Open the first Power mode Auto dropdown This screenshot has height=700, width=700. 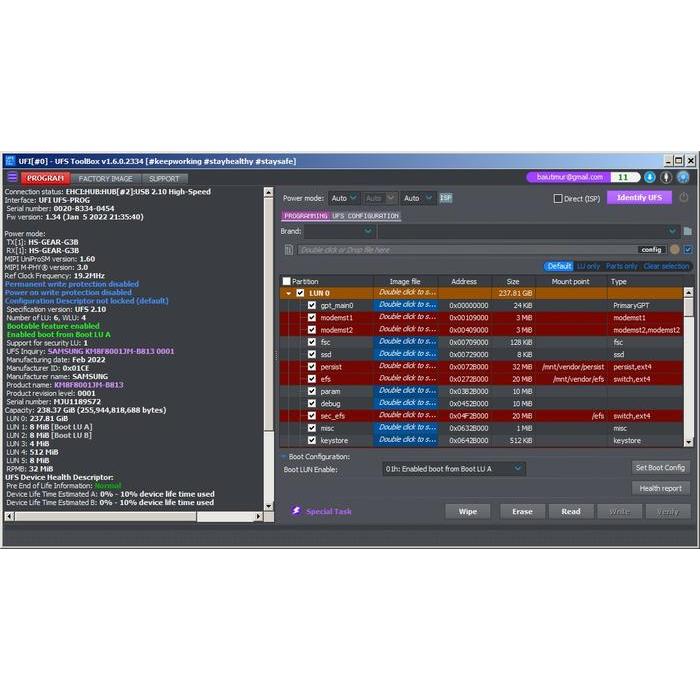coord(343,198)
